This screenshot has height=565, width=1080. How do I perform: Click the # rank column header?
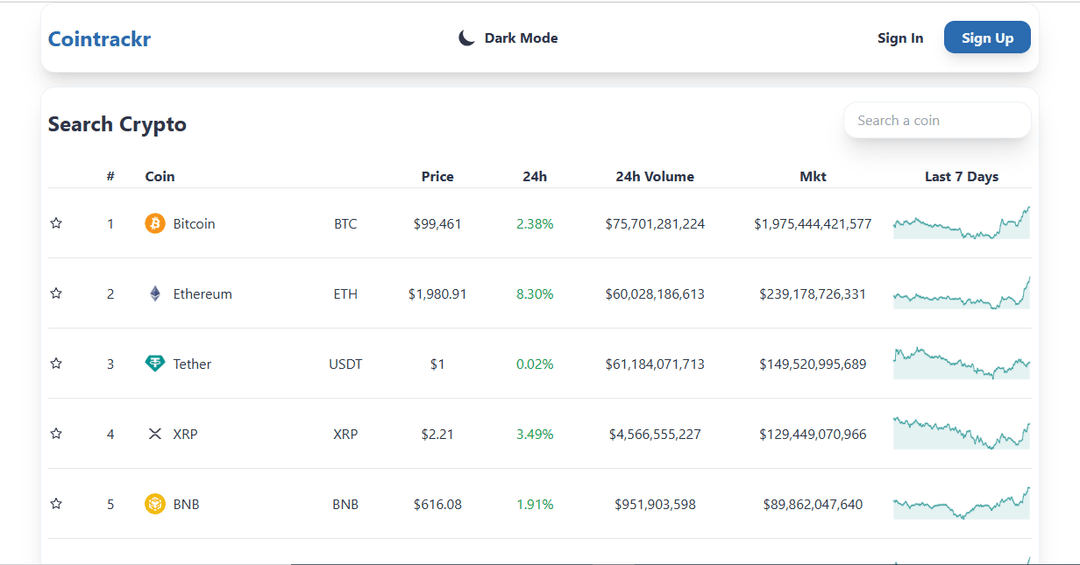110,176
